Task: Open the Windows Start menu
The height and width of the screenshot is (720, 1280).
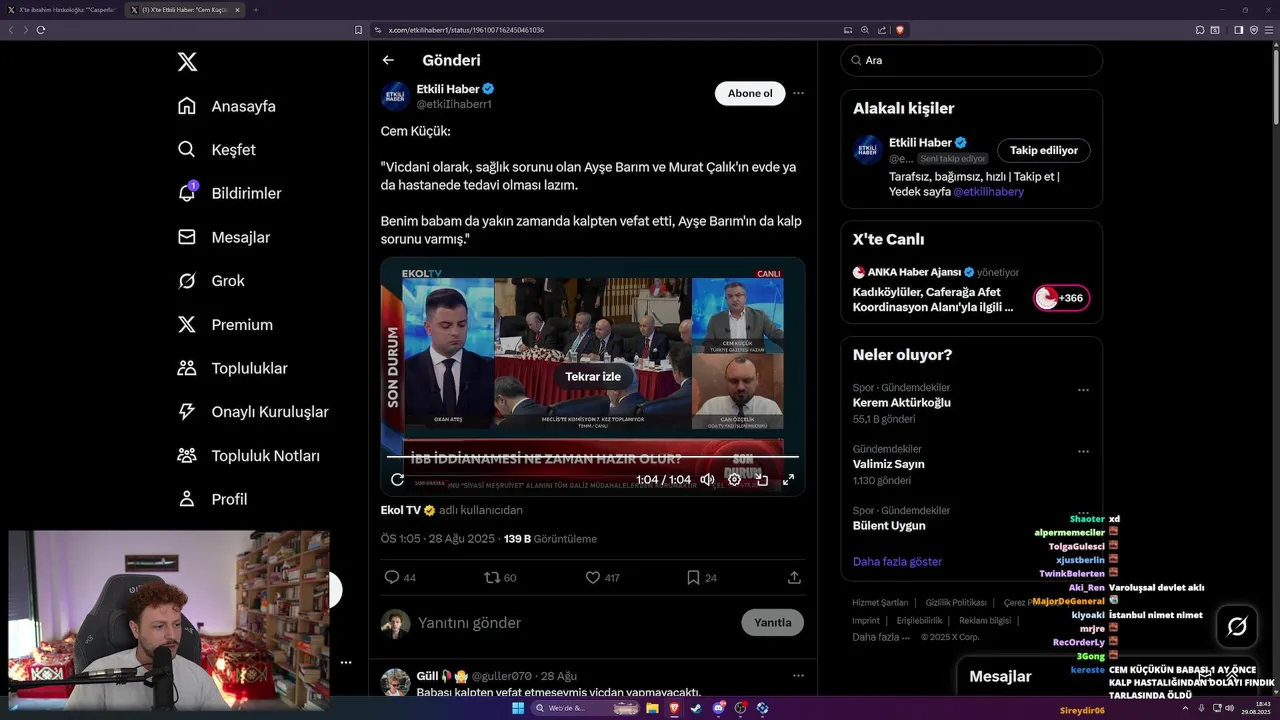Action: pyautogui.click(x=518, y=708)
